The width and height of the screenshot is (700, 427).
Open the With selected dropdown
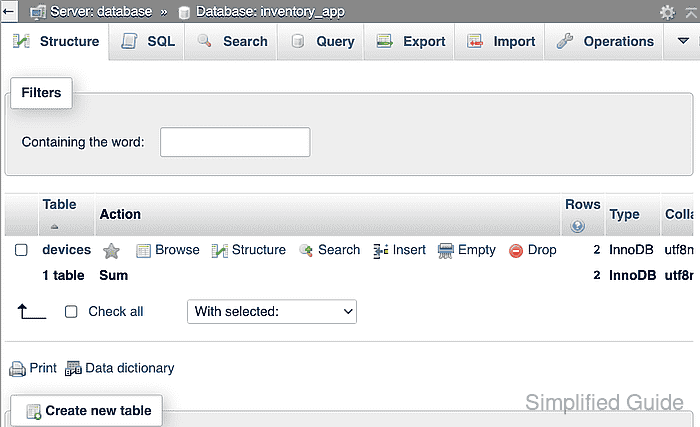[x=272, y=311]
